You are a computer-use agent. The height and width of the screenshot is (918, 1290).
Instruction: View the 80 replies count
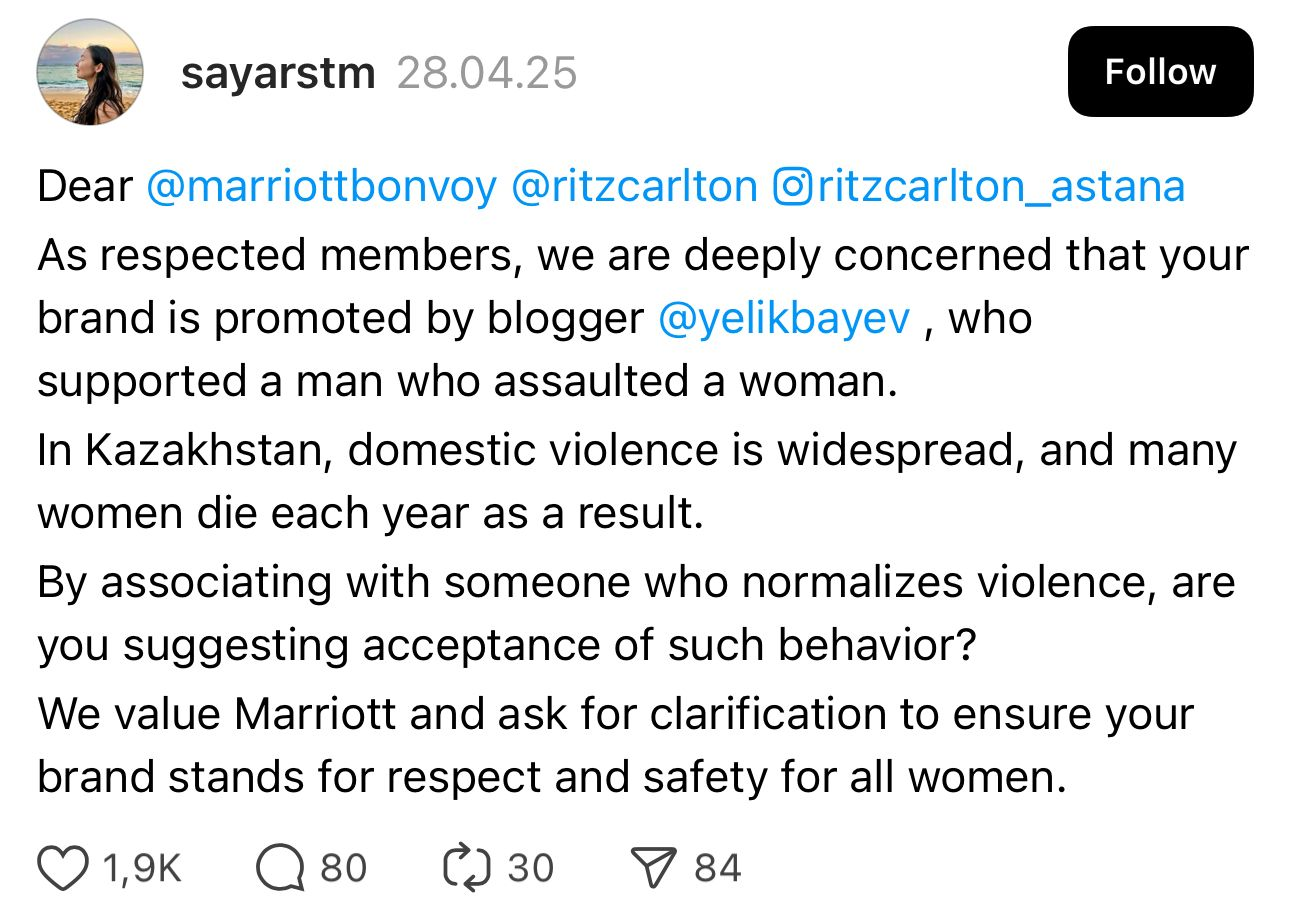(x=343, y=867)
